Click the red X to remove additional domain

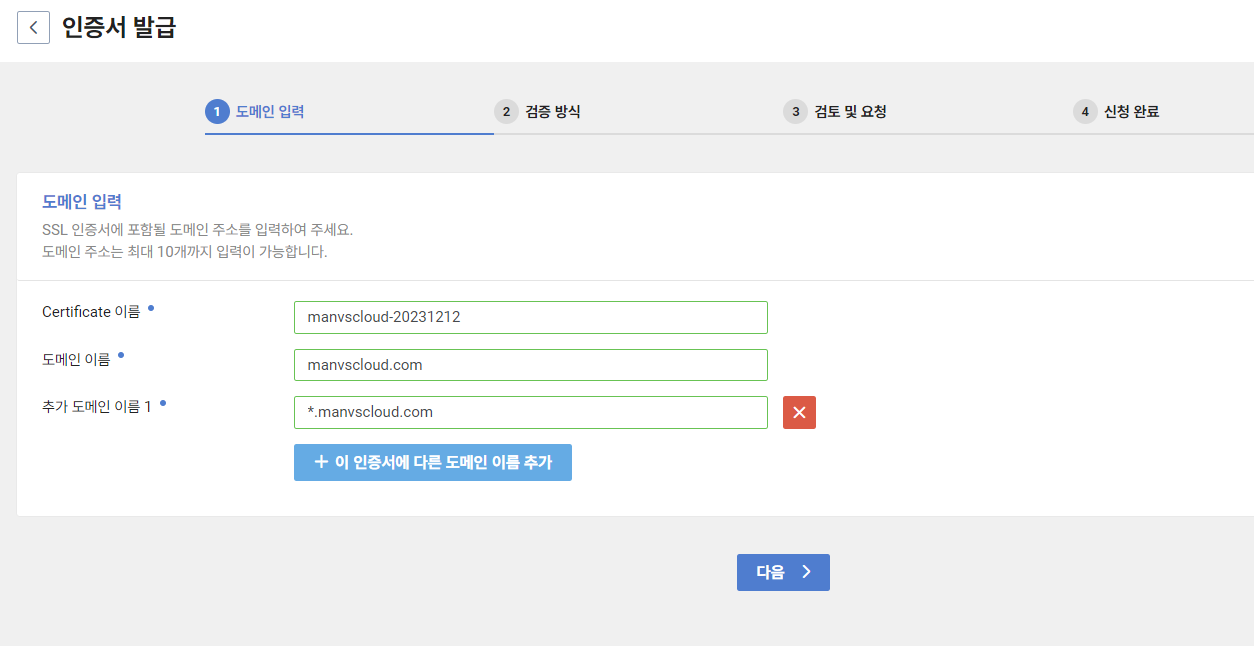point(798,412)
